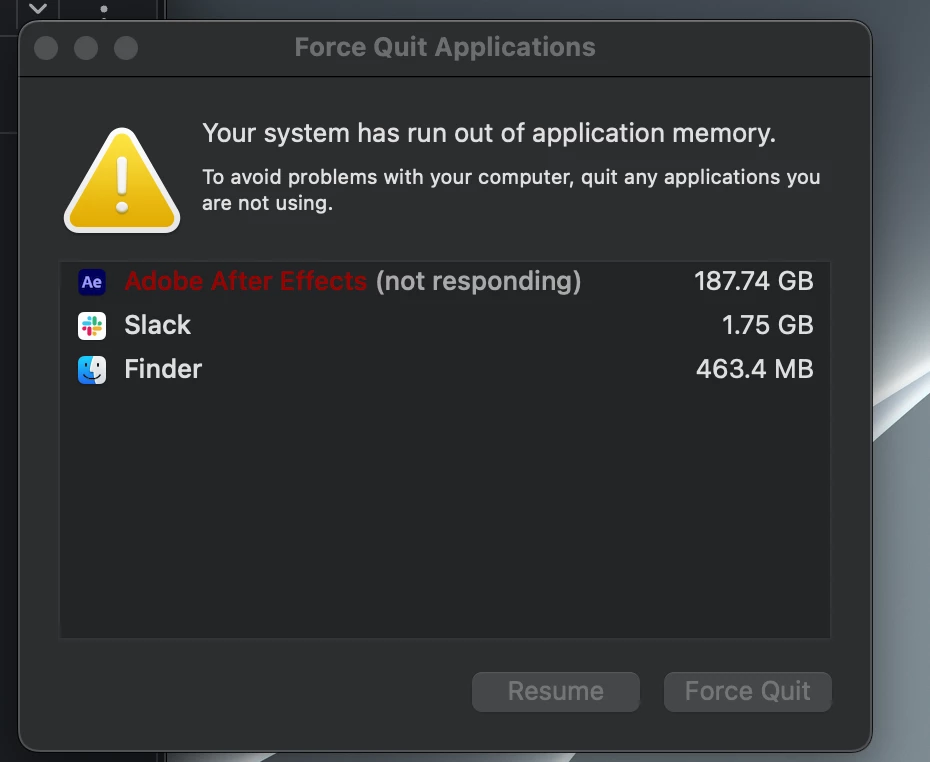Click the Adobe After Effects app icon
Screen dimensions: 930x762
coord(92,282)
